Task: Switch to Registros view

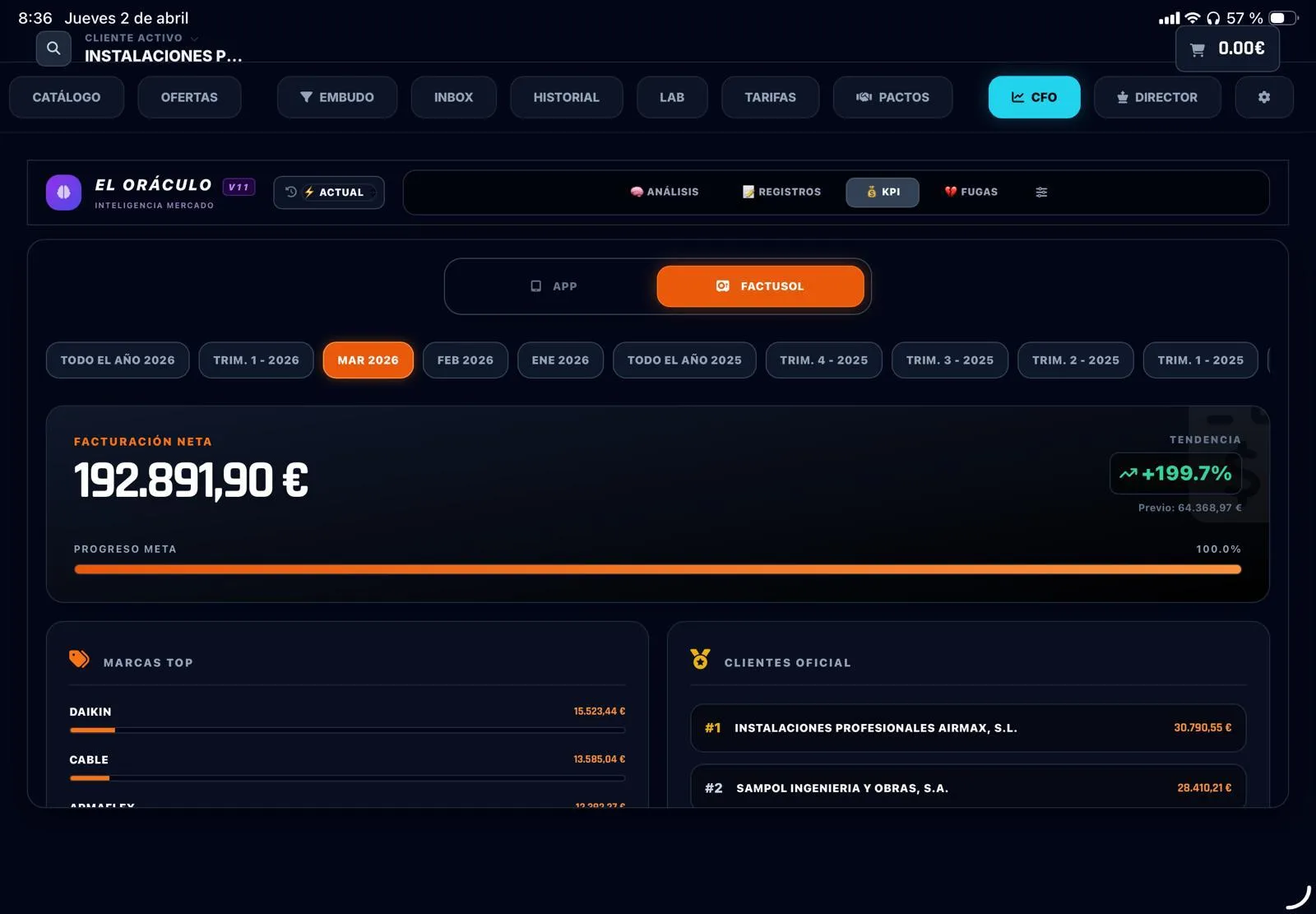Action: click(x=781, y=192)
